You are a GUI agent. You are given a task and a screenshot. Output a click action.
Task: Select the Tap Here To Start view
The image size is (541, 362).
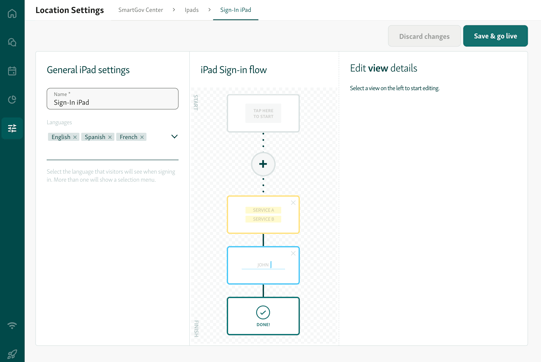263,113
